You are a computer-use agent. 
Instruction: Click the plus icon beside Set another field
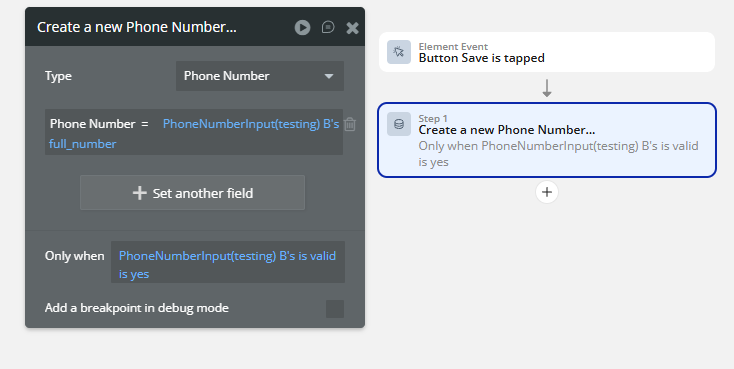coord(139,193)
